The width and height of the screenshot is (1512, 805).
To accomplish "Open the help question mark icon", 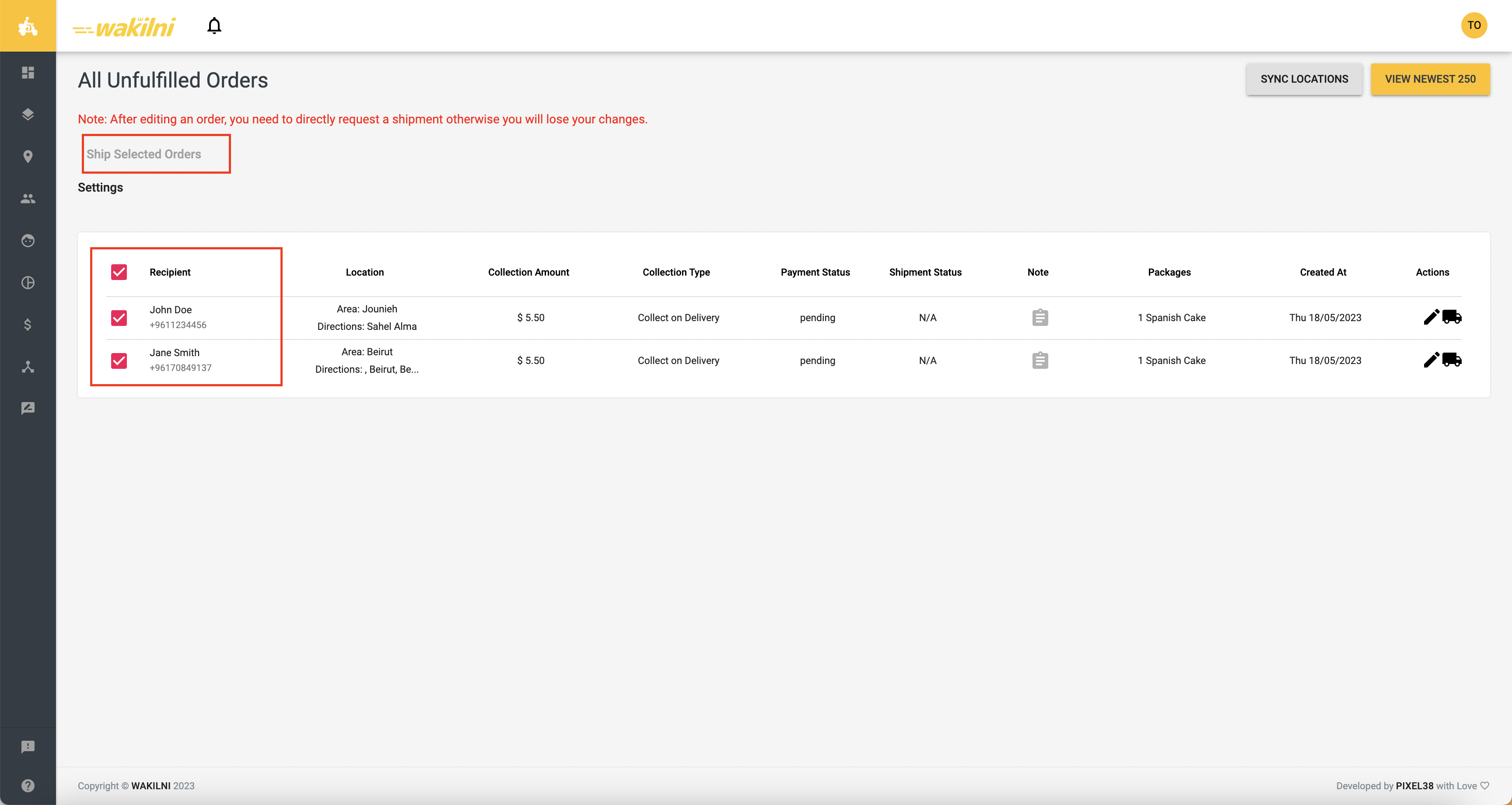I will pyautogui.click(x=28, y=786).
